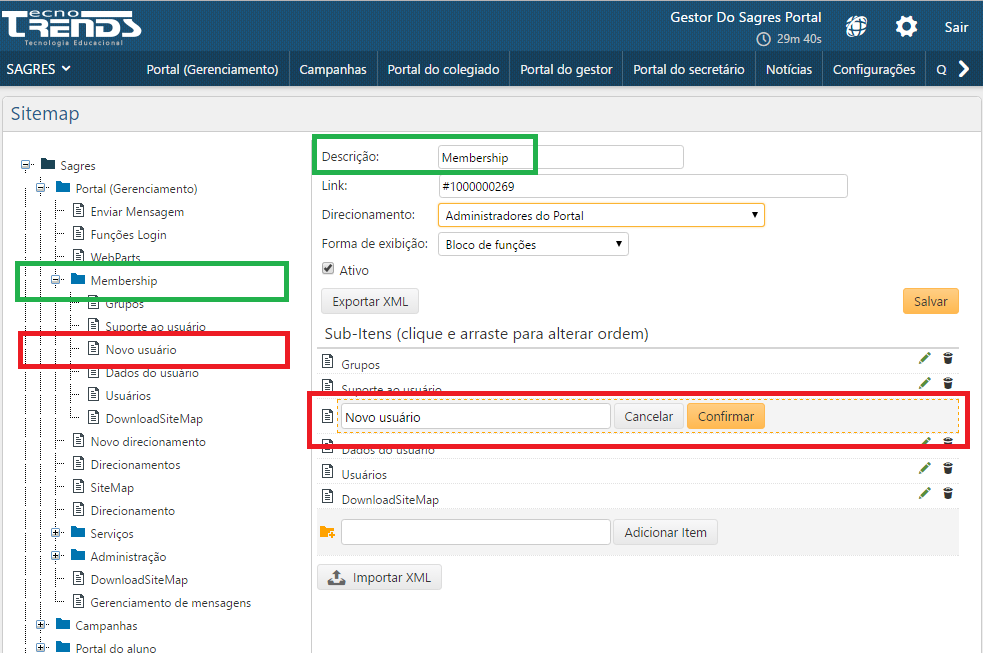Click the pencil edit icon for Grupos
Screen dimensions: 983x653
click(x=925, y=358)
